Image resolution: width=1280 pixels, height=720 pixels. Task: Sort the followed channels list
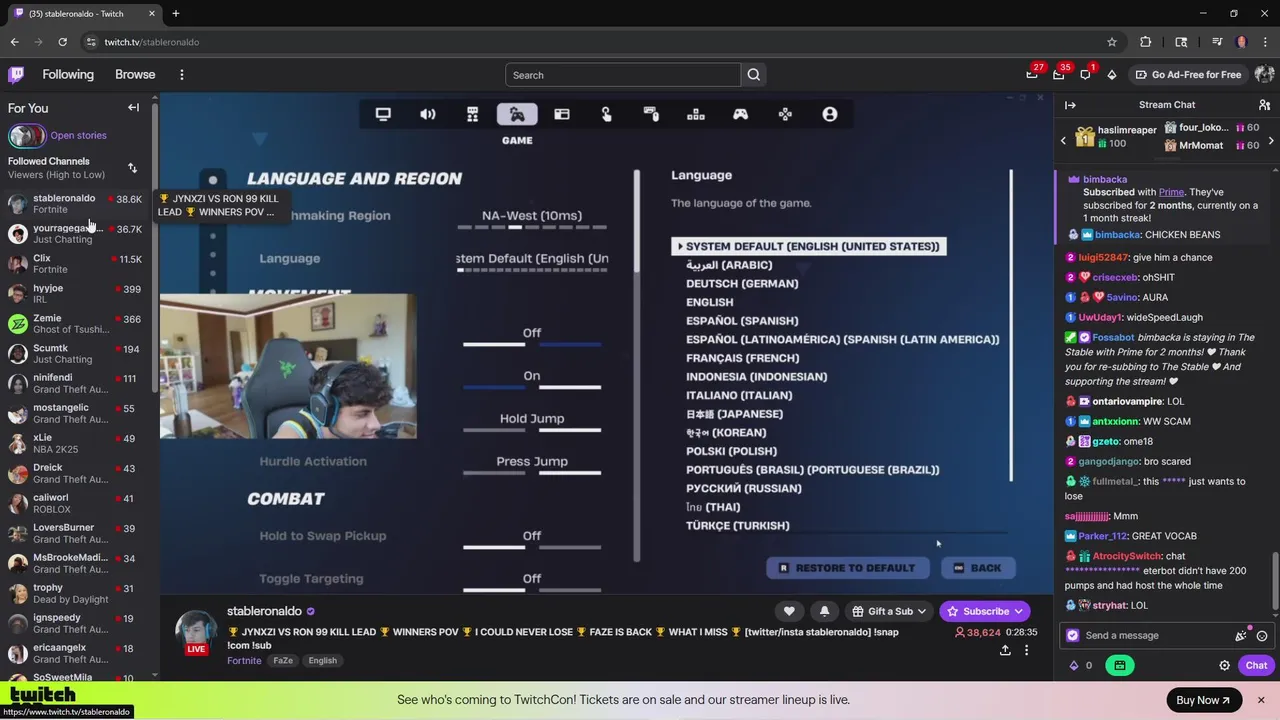pyautogui.click(x=132, y=168)
